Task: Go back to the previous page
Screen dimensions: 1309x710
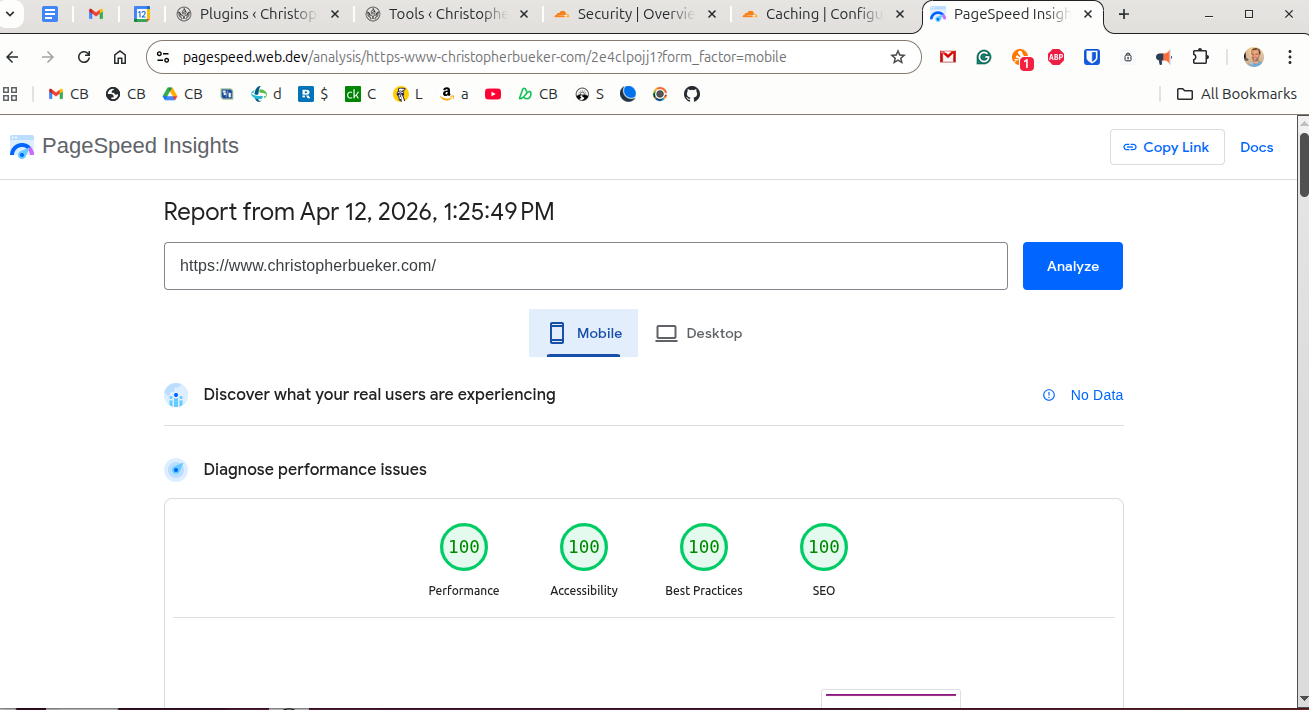Action: 12,57
